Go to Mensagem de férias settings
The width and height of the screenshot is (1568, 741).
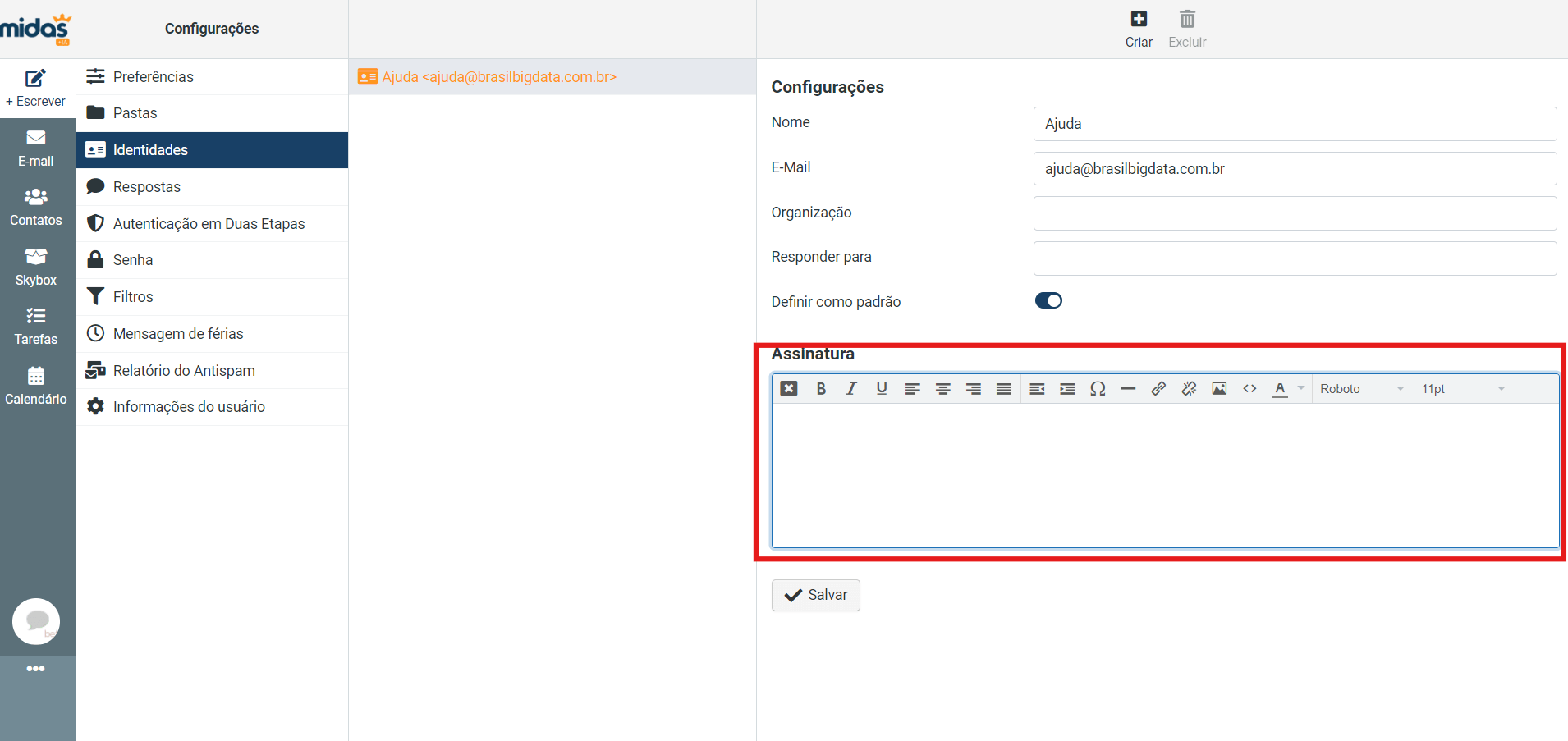178,334
